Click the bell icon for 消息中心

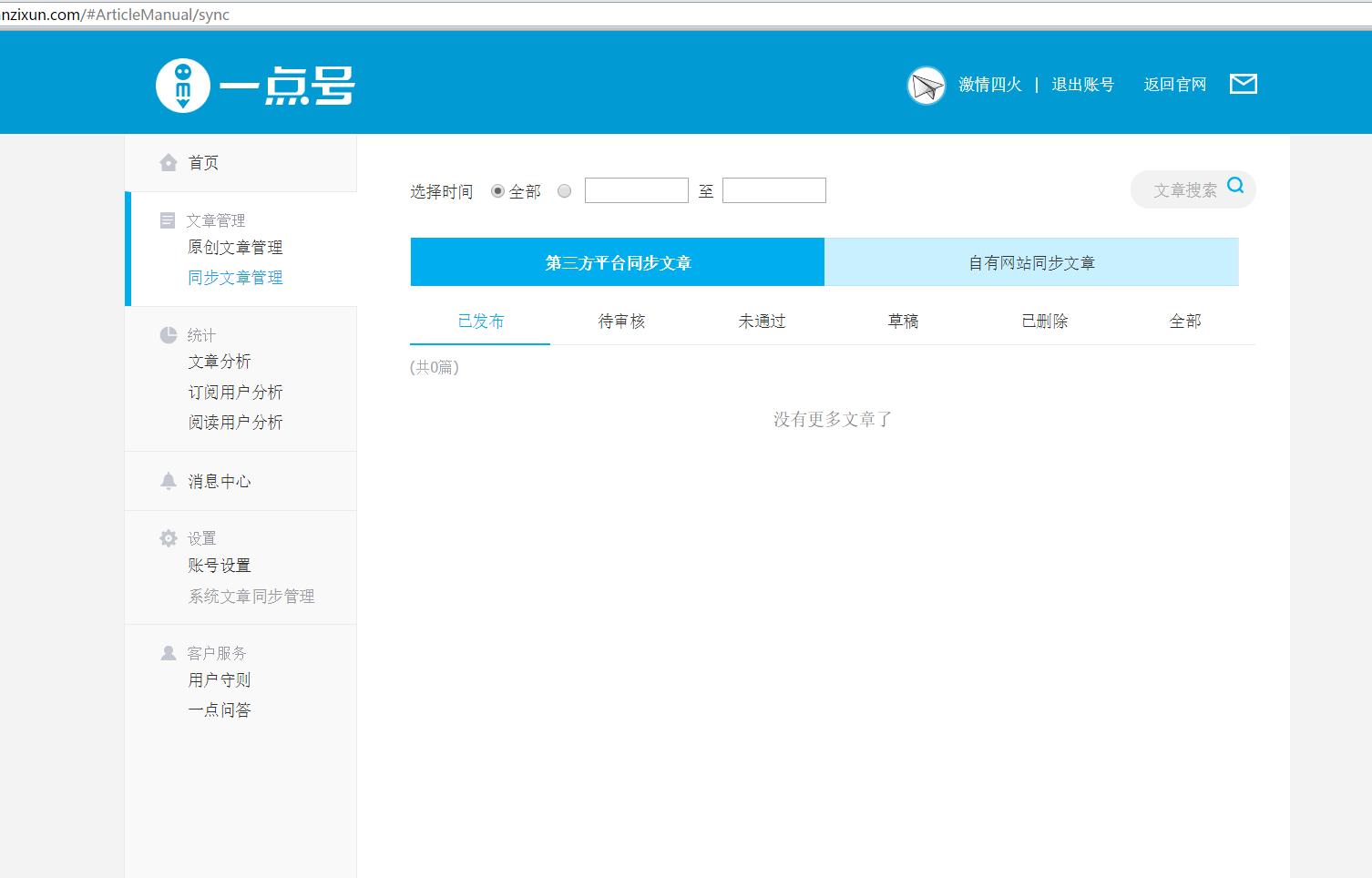(x=168, y=480)
